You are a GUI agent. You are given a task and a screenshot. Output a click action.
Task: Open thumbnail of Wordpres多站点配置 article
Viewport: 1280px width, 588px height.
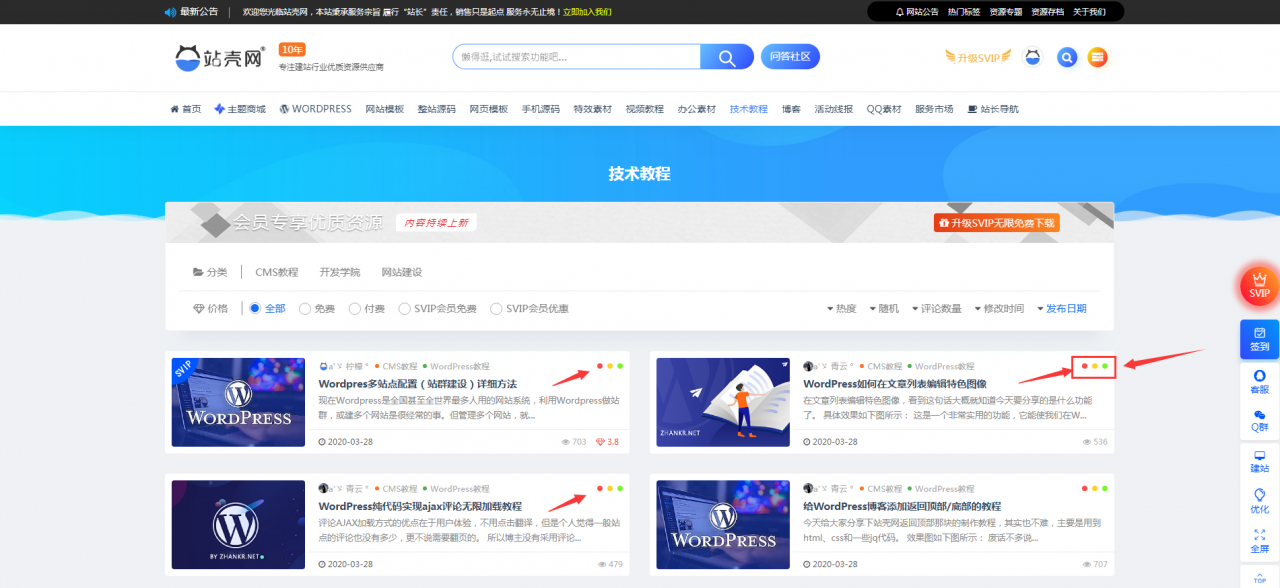(238, 402)
